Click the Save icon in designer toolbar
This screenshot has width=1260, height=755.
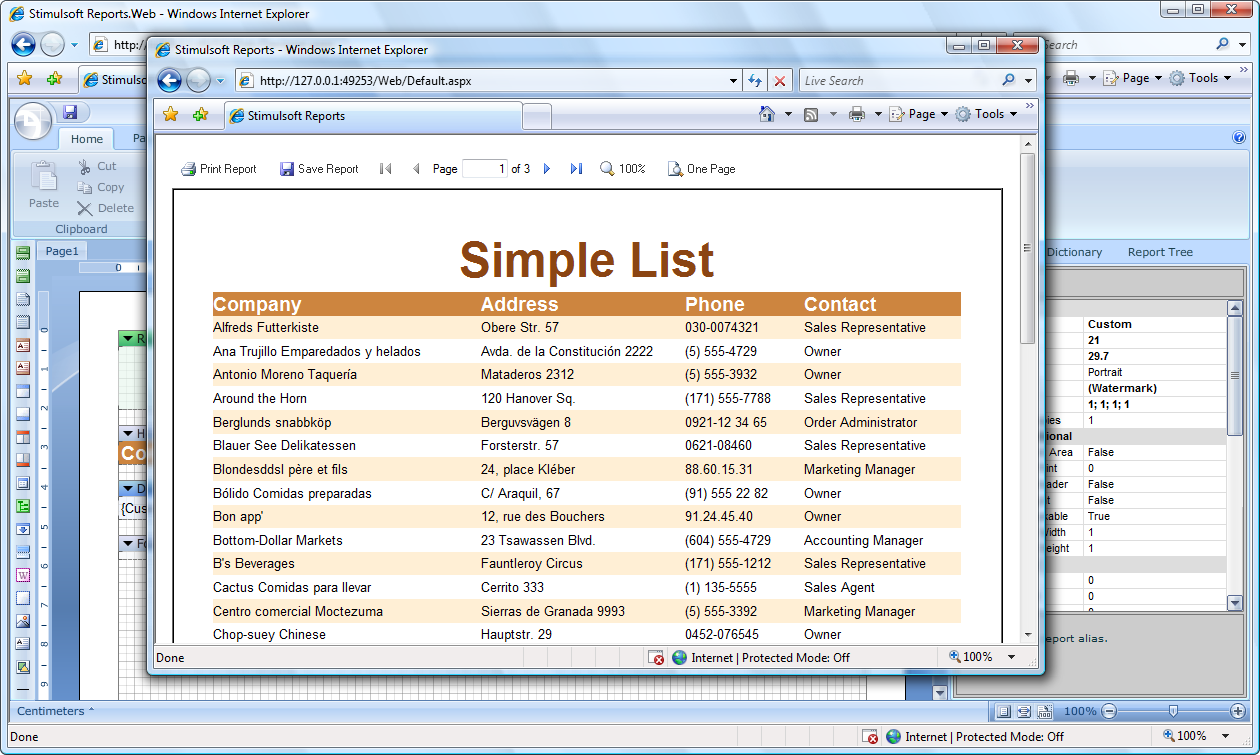coord(70,112)
